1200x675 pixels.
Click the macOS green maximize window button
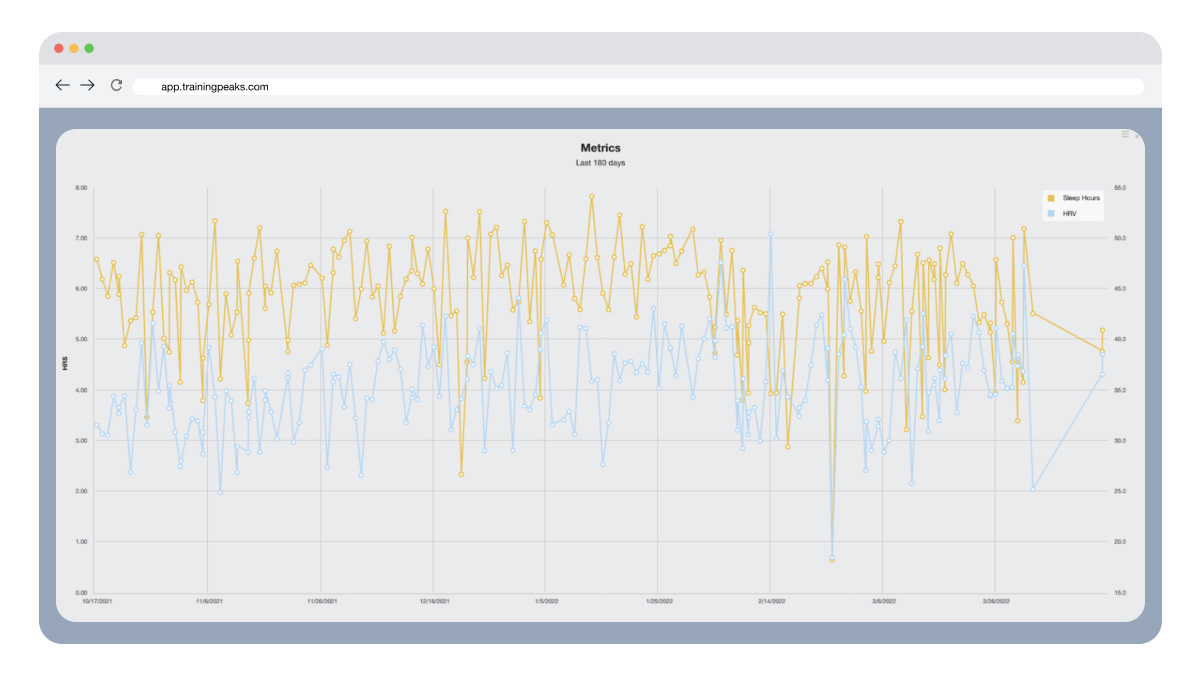(89, 48)
